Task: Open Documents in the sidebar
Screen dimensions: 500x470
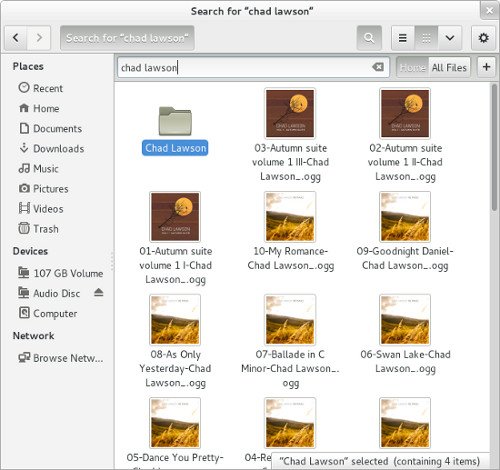Action: (57, 128)
